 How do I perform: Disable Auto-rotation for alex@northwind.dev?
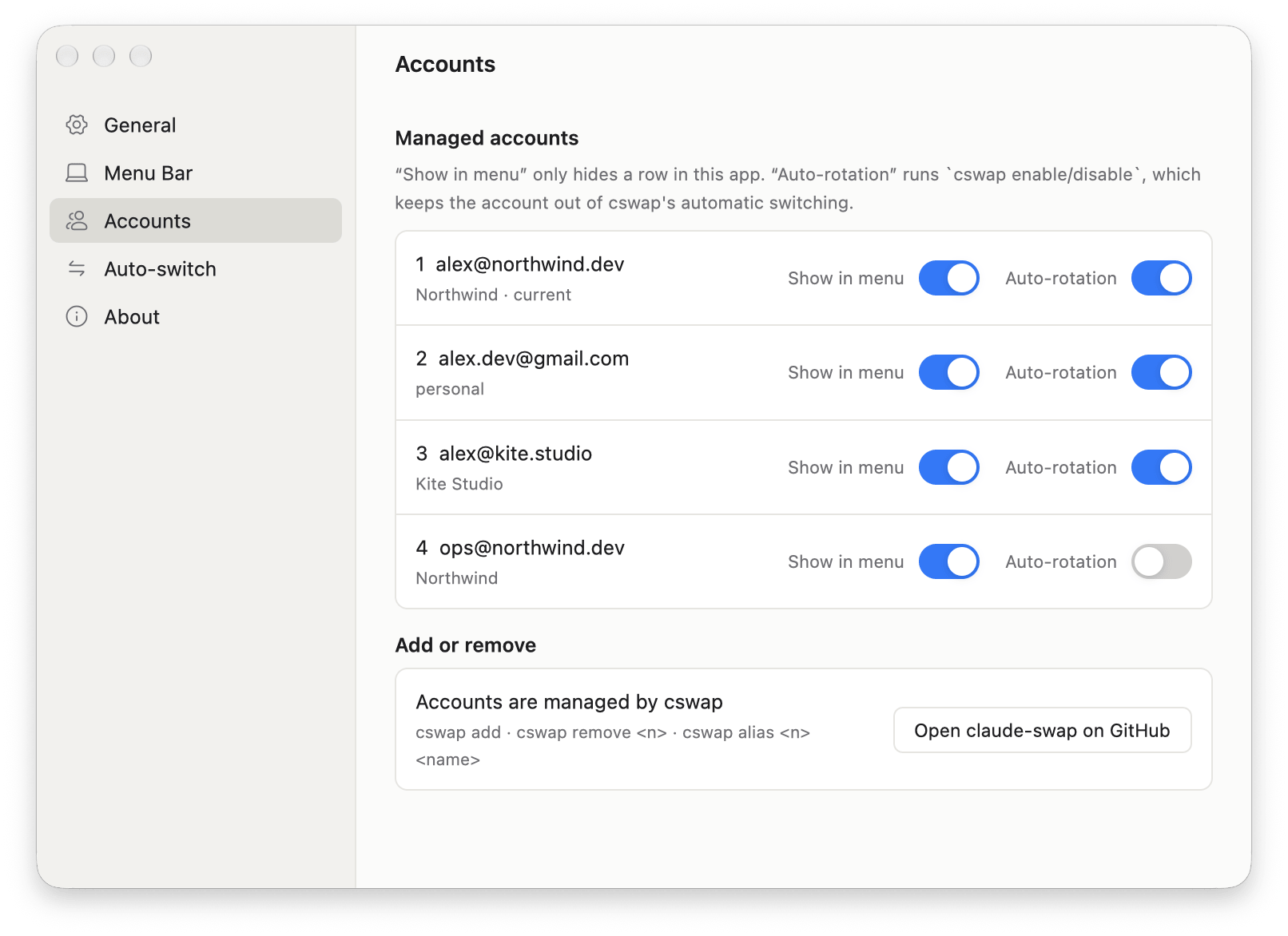pos(1161,278)
